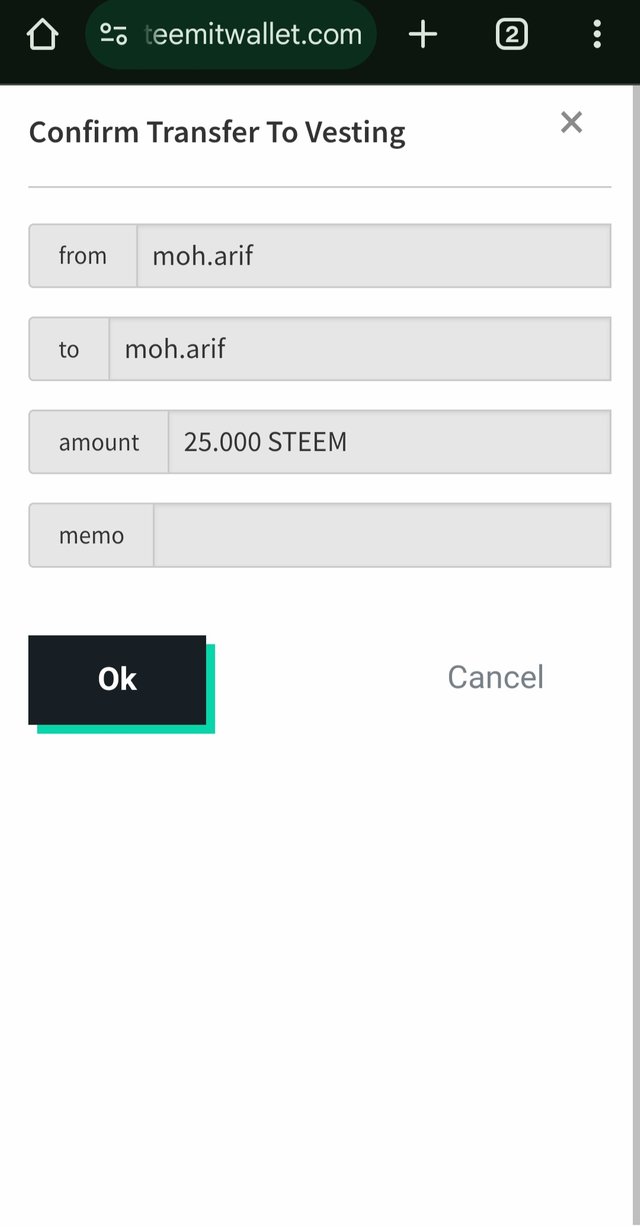640x1227 pixels.
Task: Click the amount field with 25.000 STEEM
Action: click(390, 442)
